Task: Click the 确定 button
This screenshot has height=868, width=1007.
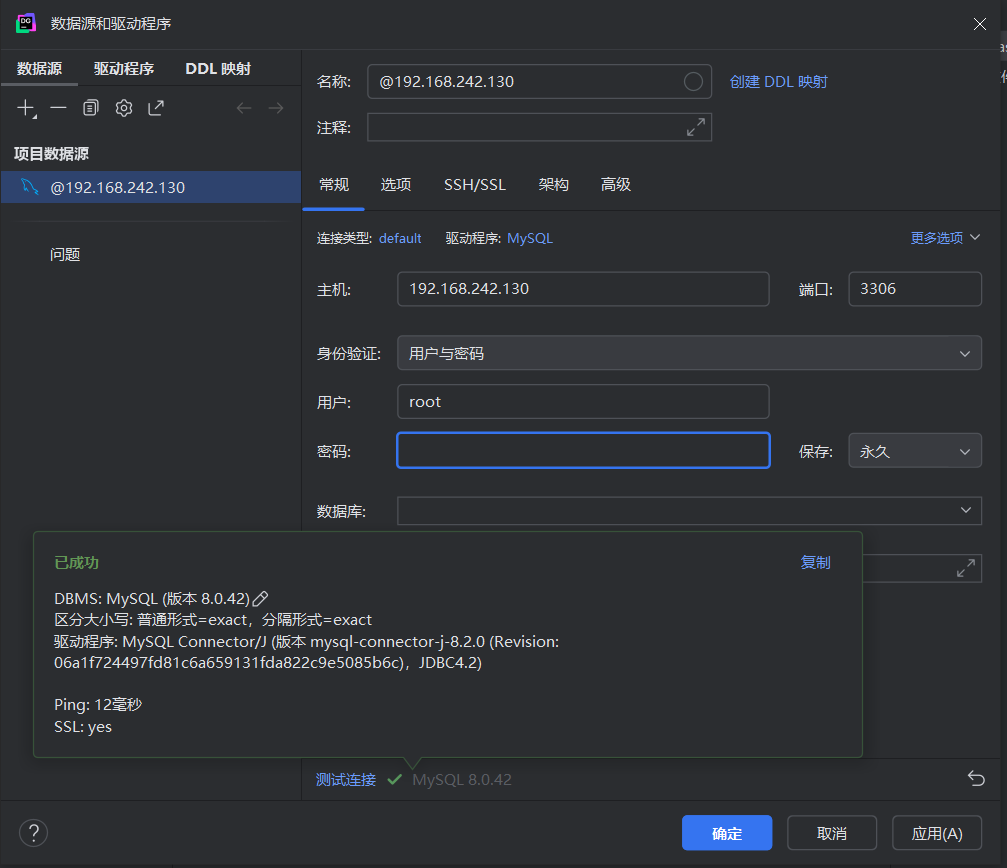Action: pos(727,833)
